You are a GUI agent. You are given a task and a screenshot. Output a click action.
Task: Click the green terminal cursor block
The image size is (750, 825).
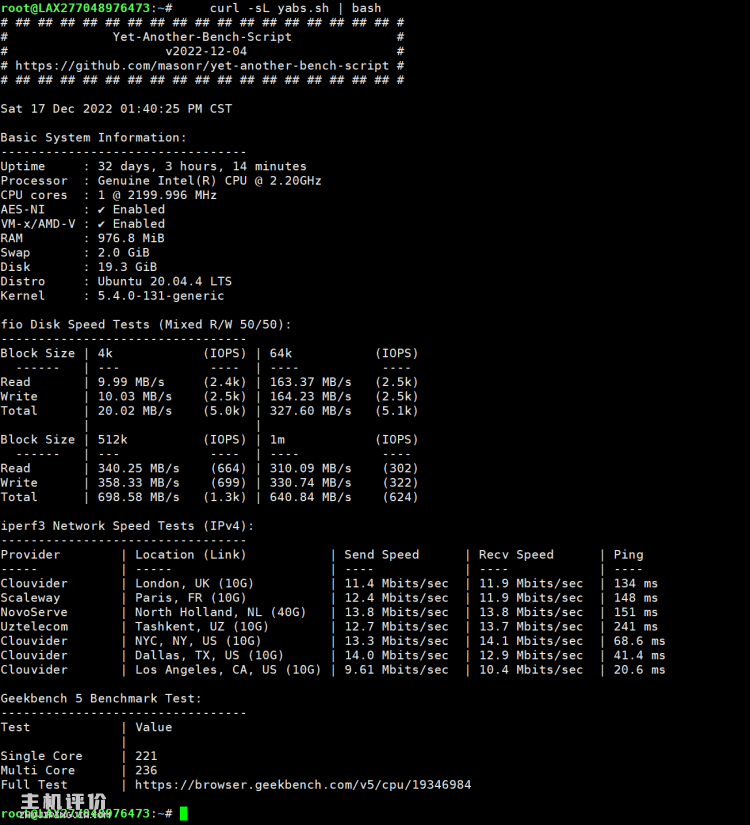point(184,813)
